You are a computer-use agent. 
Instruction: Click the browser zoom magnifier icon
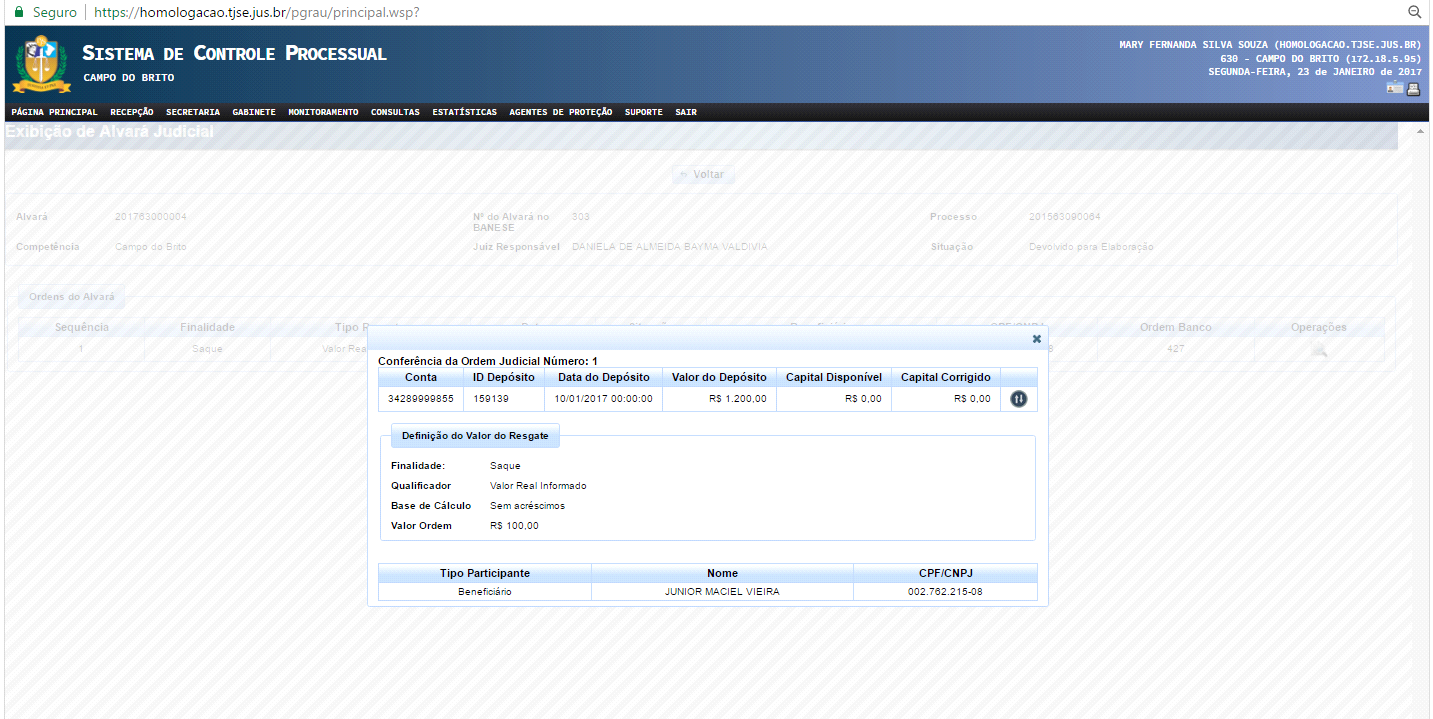click(1414, 12)
